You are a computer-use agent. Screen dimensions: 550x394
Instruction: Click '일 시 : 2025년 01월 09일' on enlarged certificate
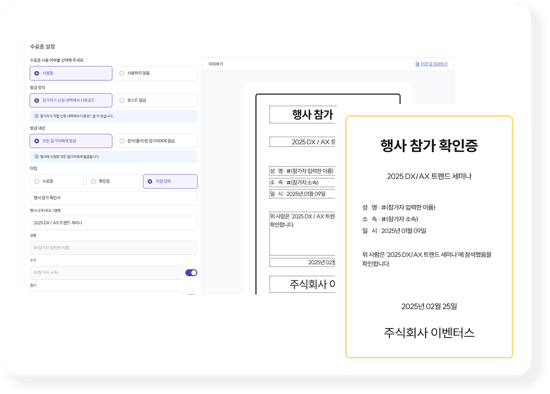[x=394, y=231]
